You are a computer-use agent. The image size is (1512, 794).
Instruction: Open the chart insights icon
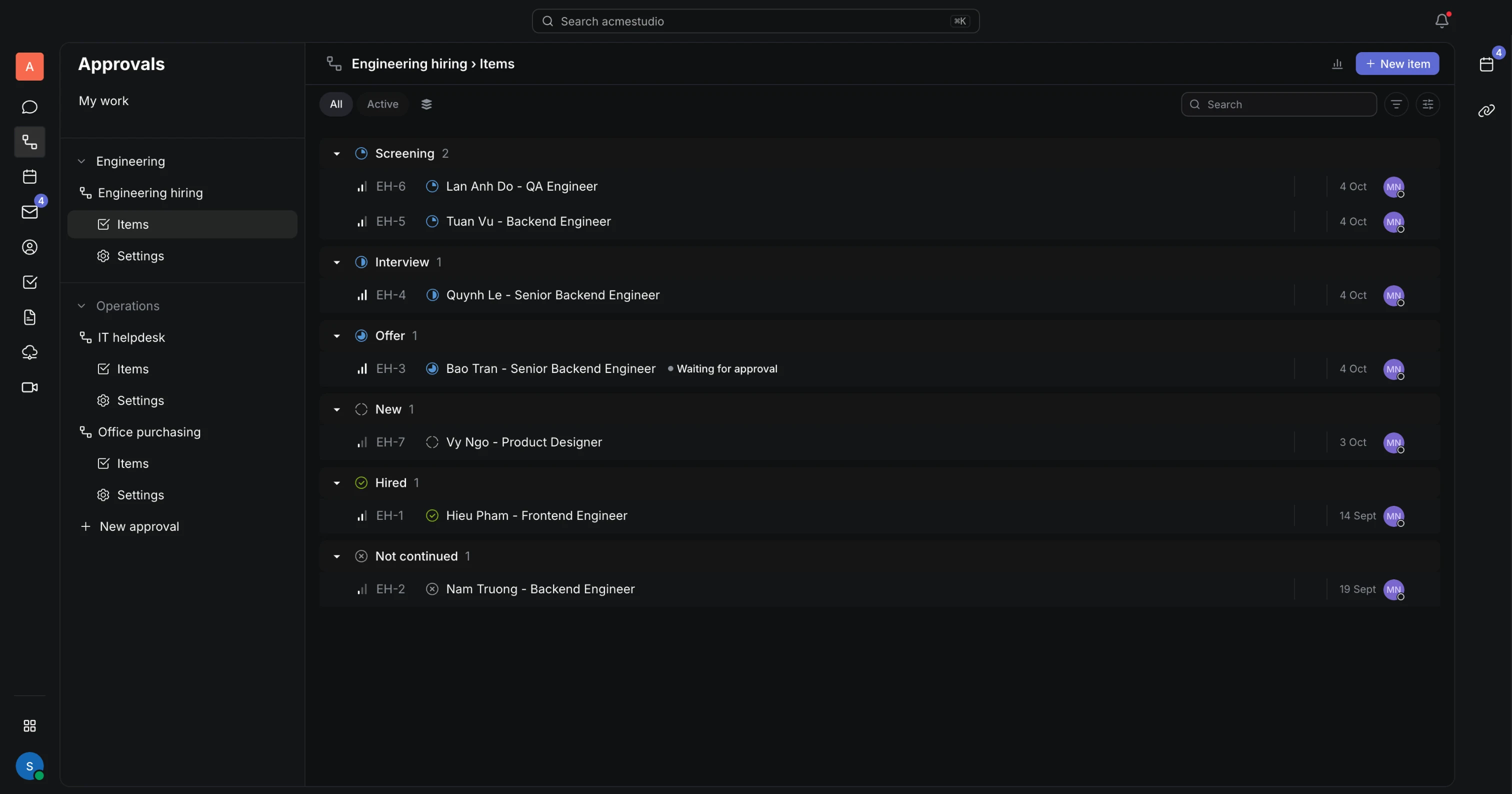tap(1337, 64)
